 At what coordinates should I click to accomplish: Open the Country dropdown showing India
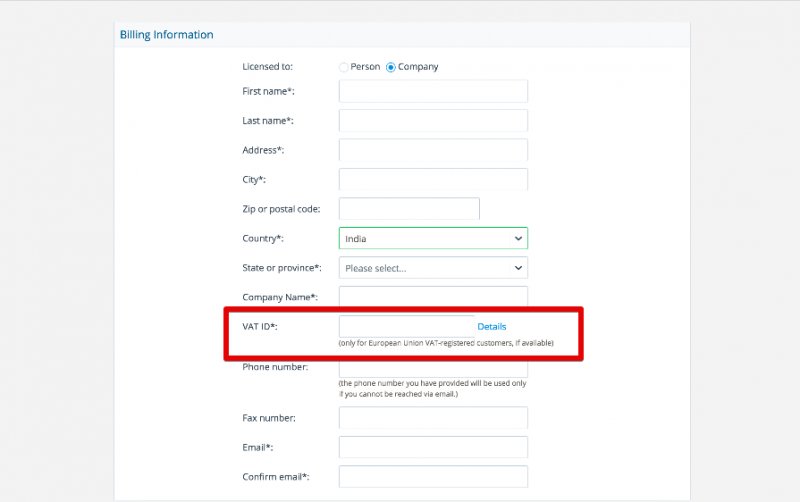(433, 238)
